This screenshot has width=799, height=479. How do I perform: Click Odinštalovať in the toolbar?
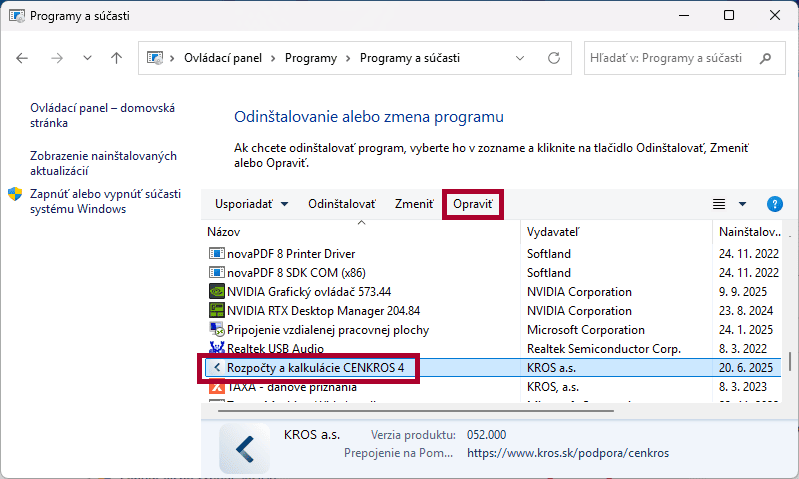coord(341,204)
